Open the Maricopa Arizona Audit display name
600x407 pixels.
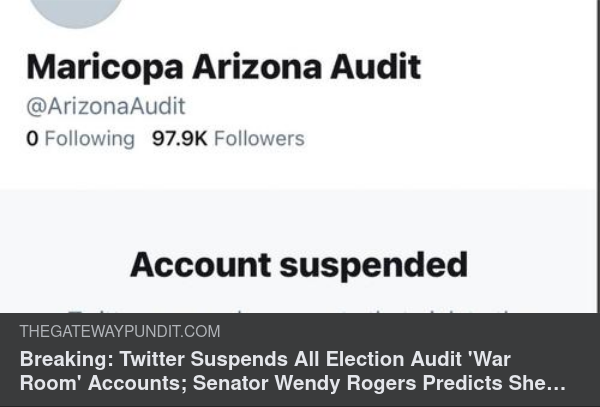(x=223, y=67)
